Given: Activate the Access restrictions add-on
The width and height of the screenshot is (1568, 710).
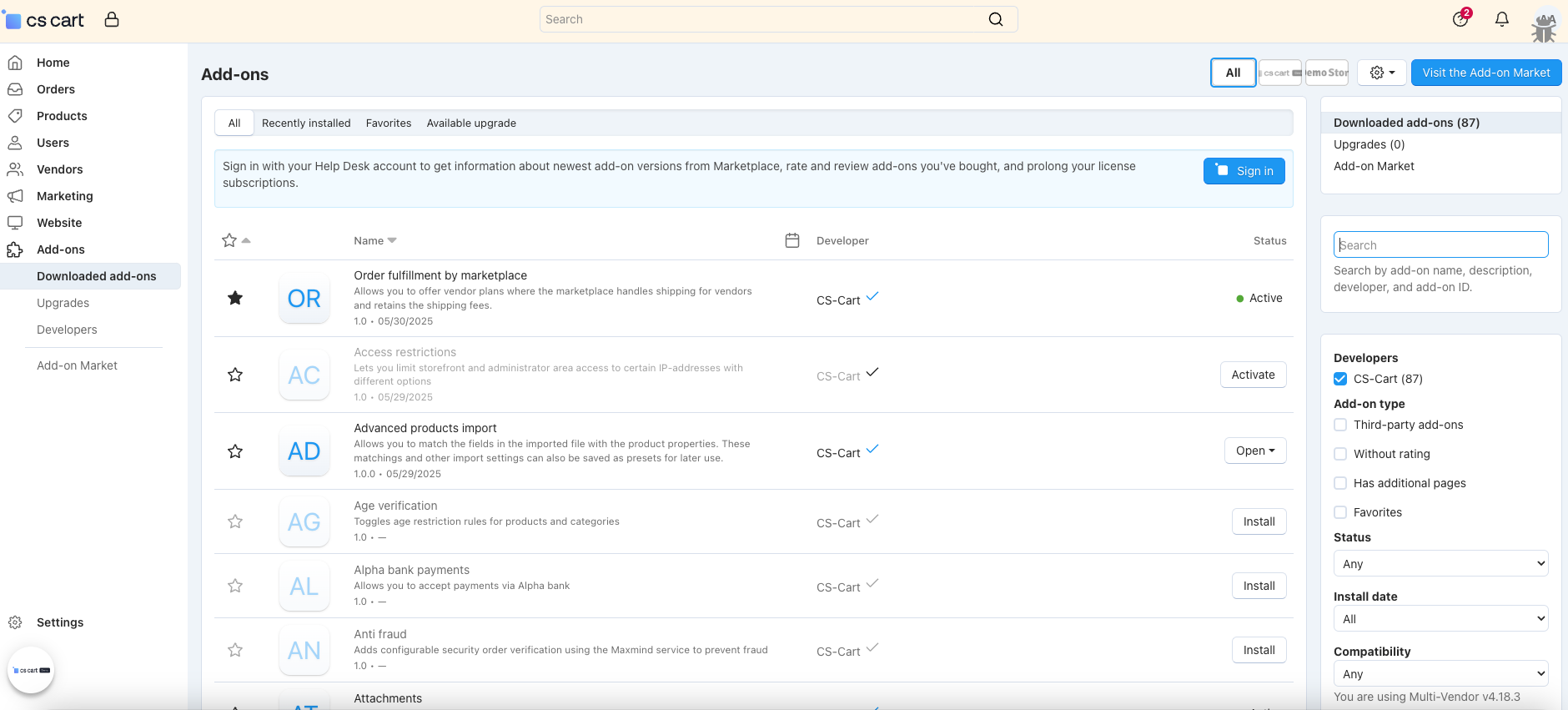Looking at the screenshot, I should [x=1253, y=375].
